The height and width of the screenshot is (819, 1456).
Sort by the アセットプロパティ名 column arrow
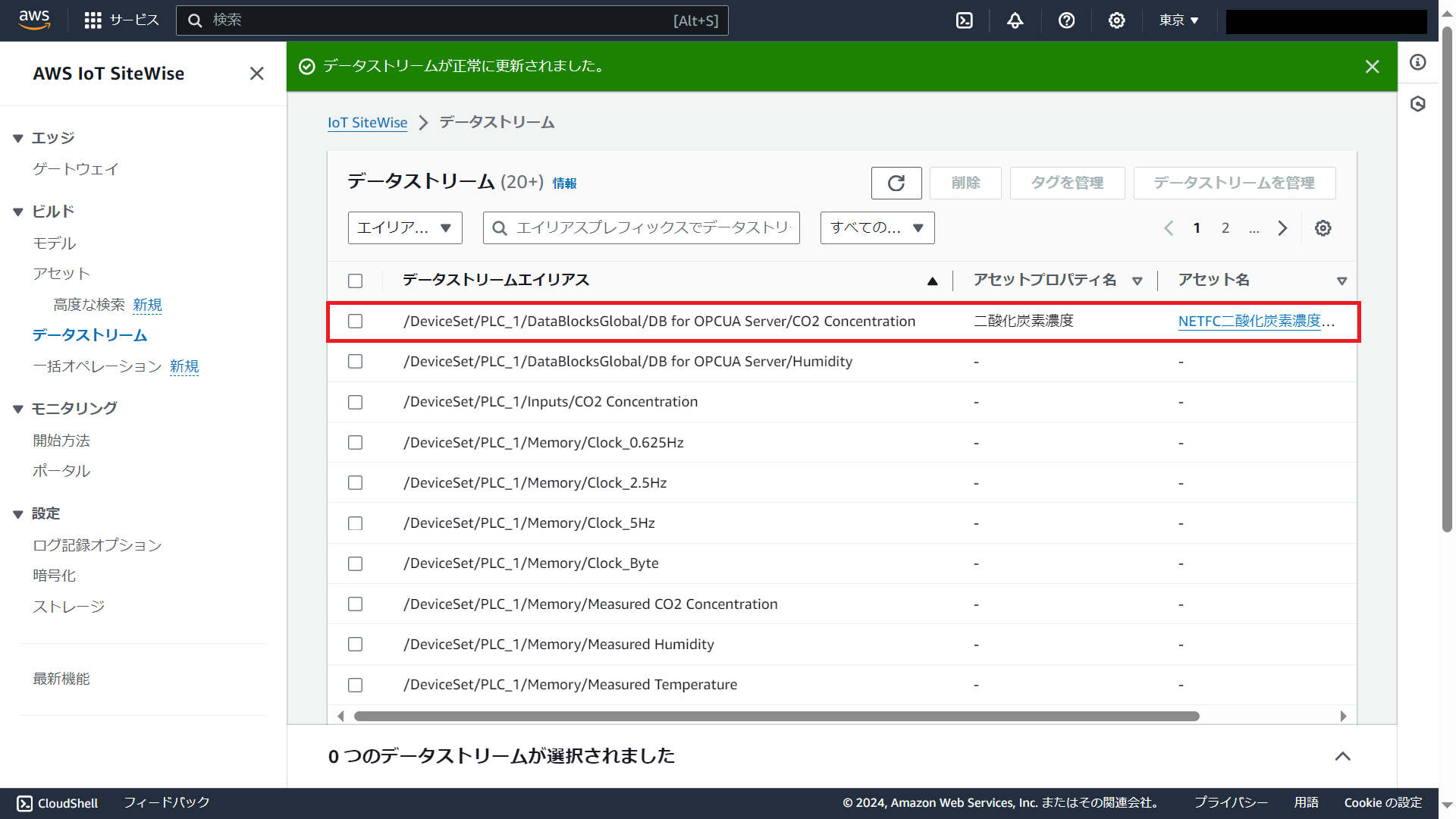point(1137,280)
